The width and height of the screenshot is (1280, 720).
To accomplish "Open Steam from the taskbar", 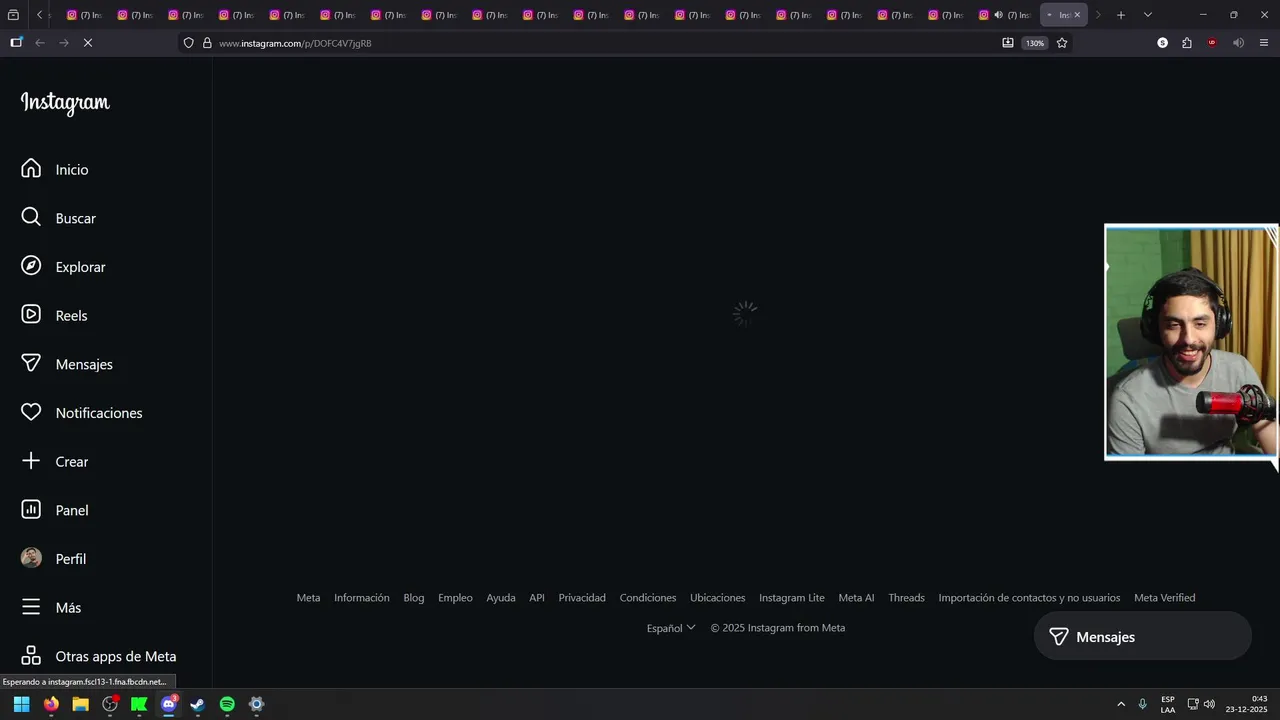I will click(197, 704).
